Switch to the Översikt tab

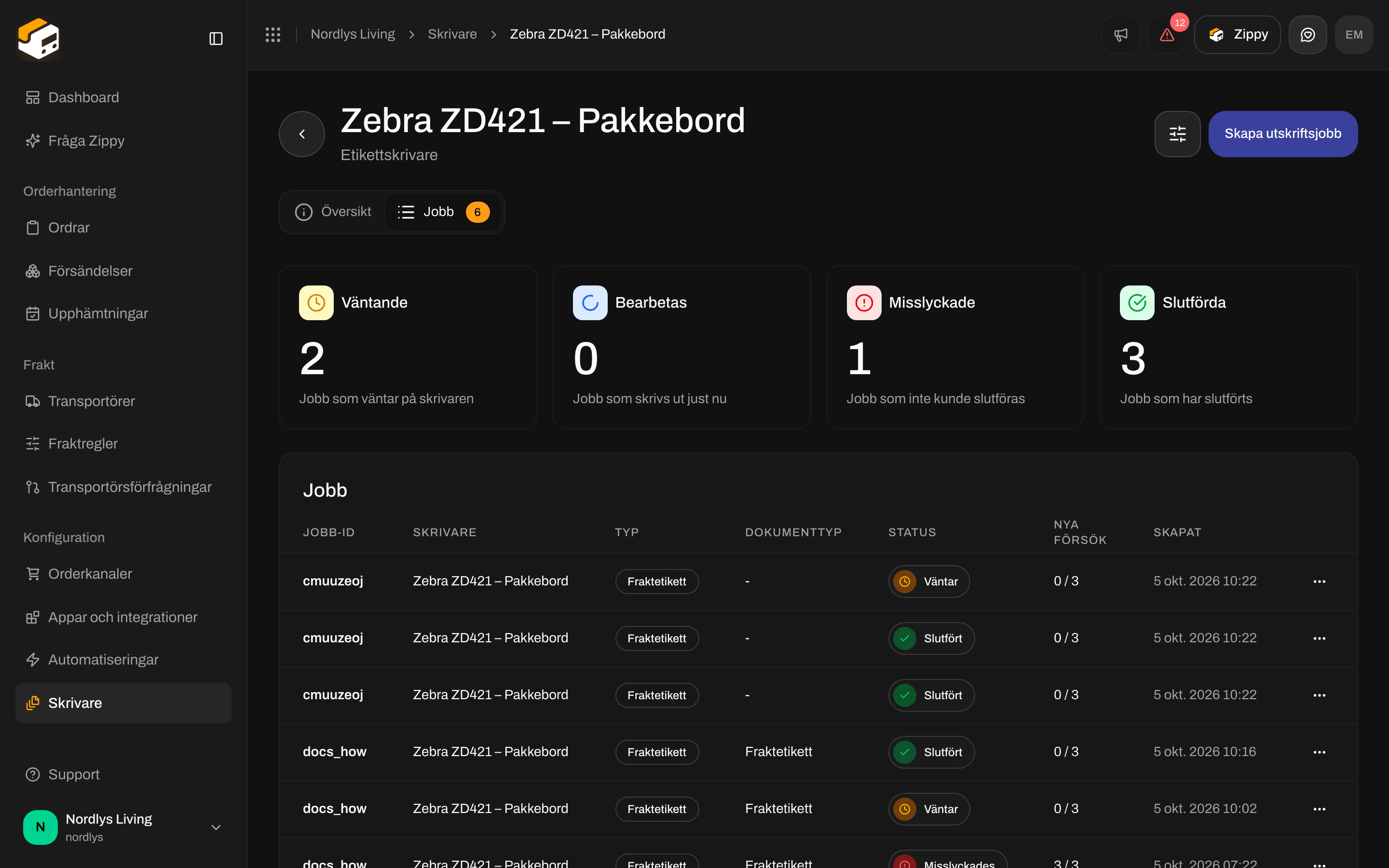(333, 212)
